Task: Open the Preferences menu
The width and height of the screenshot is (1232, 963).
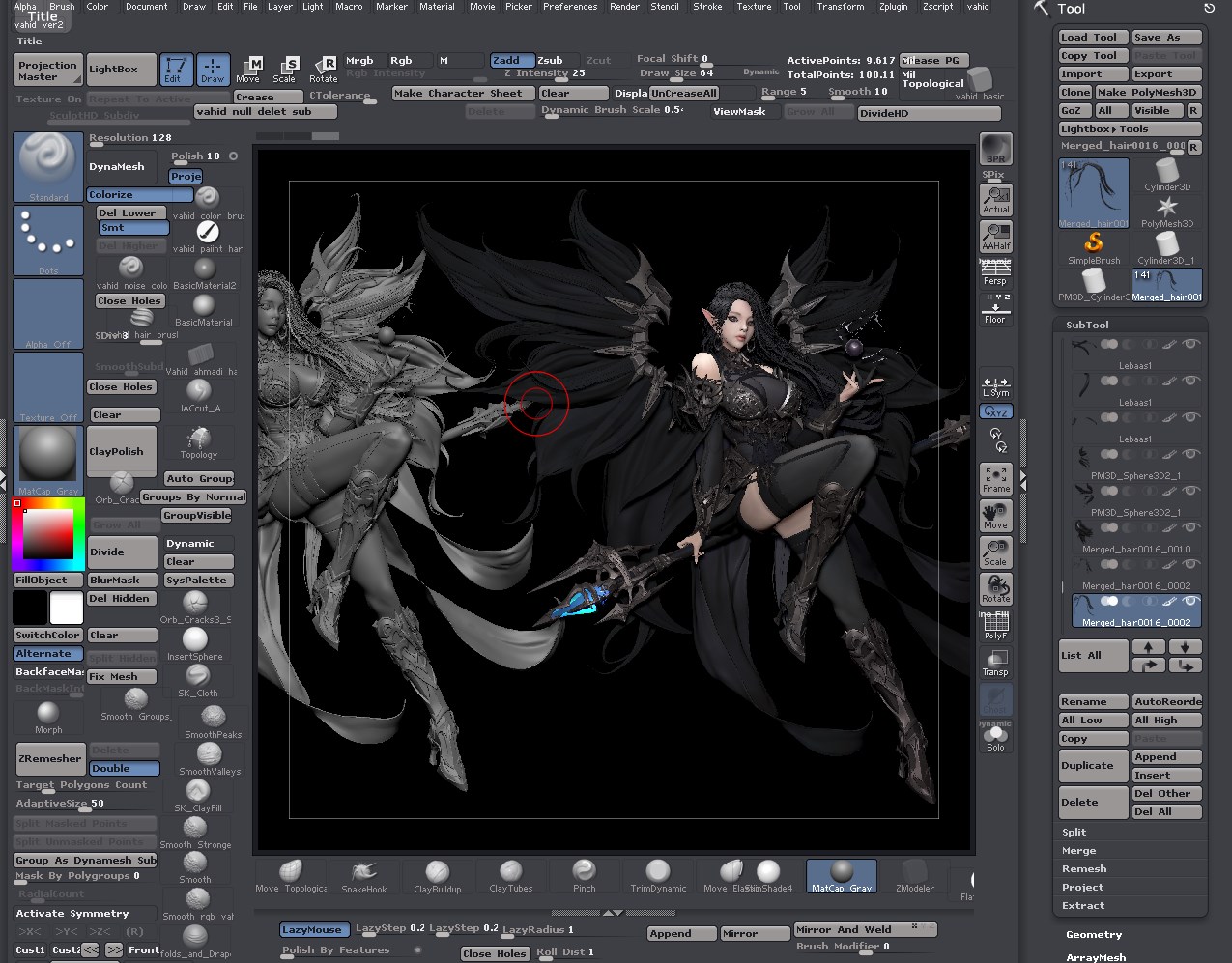Action: pos(570,6)
